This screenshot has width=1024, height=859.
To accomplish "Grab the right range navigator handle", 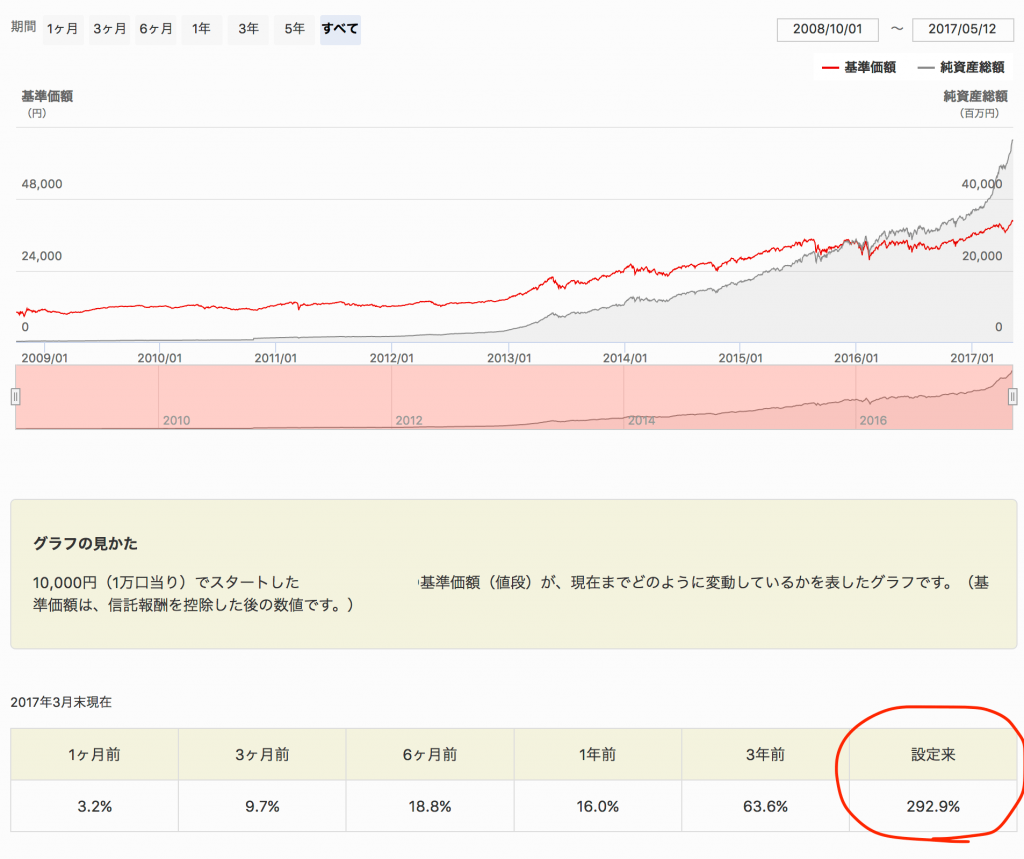I will 1013,397.
